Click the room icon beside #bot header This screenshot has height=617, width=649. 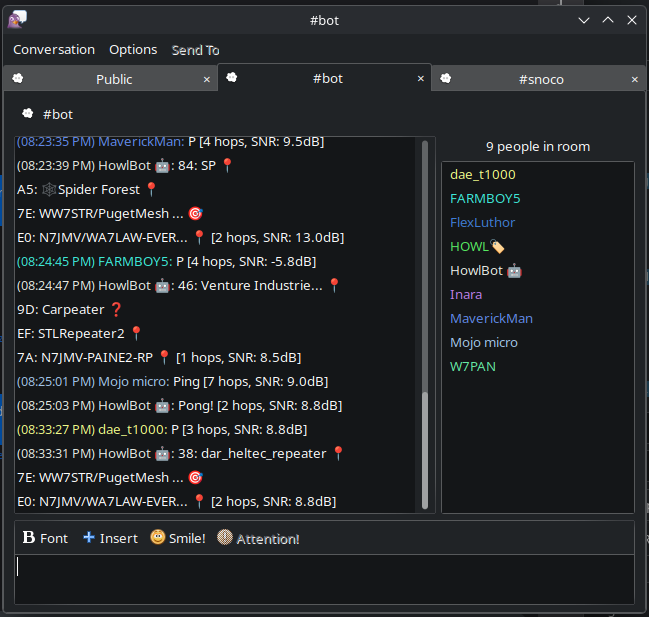coord(27,113)
